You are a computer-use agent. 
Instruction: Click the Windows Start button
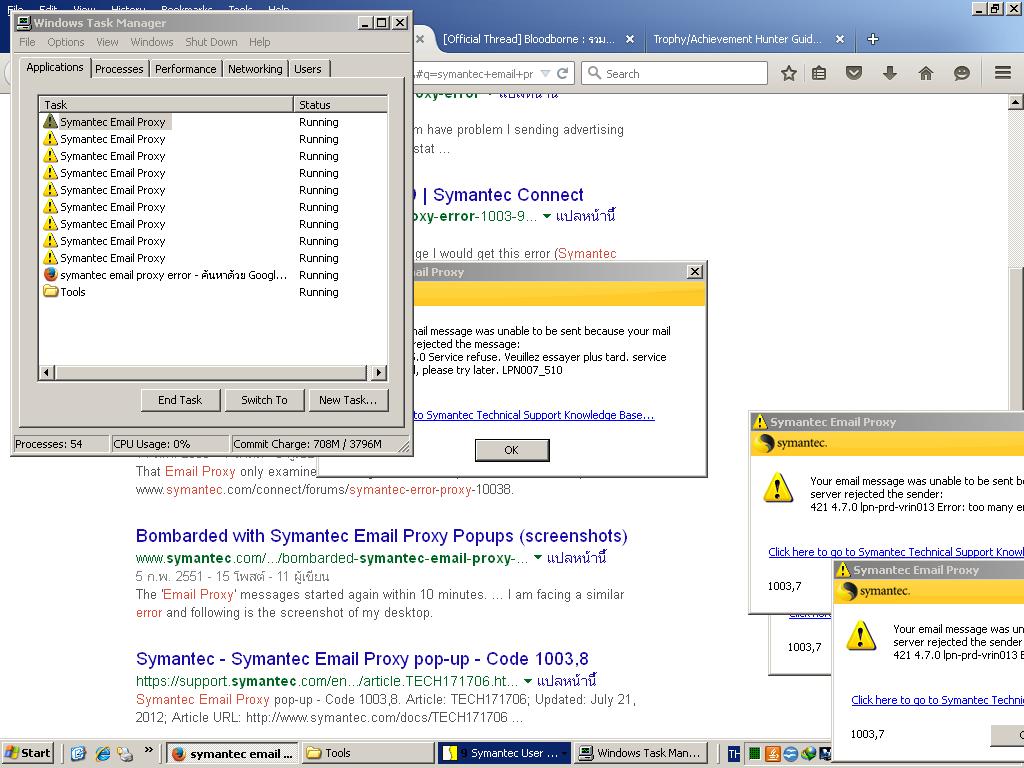(27, 753)
